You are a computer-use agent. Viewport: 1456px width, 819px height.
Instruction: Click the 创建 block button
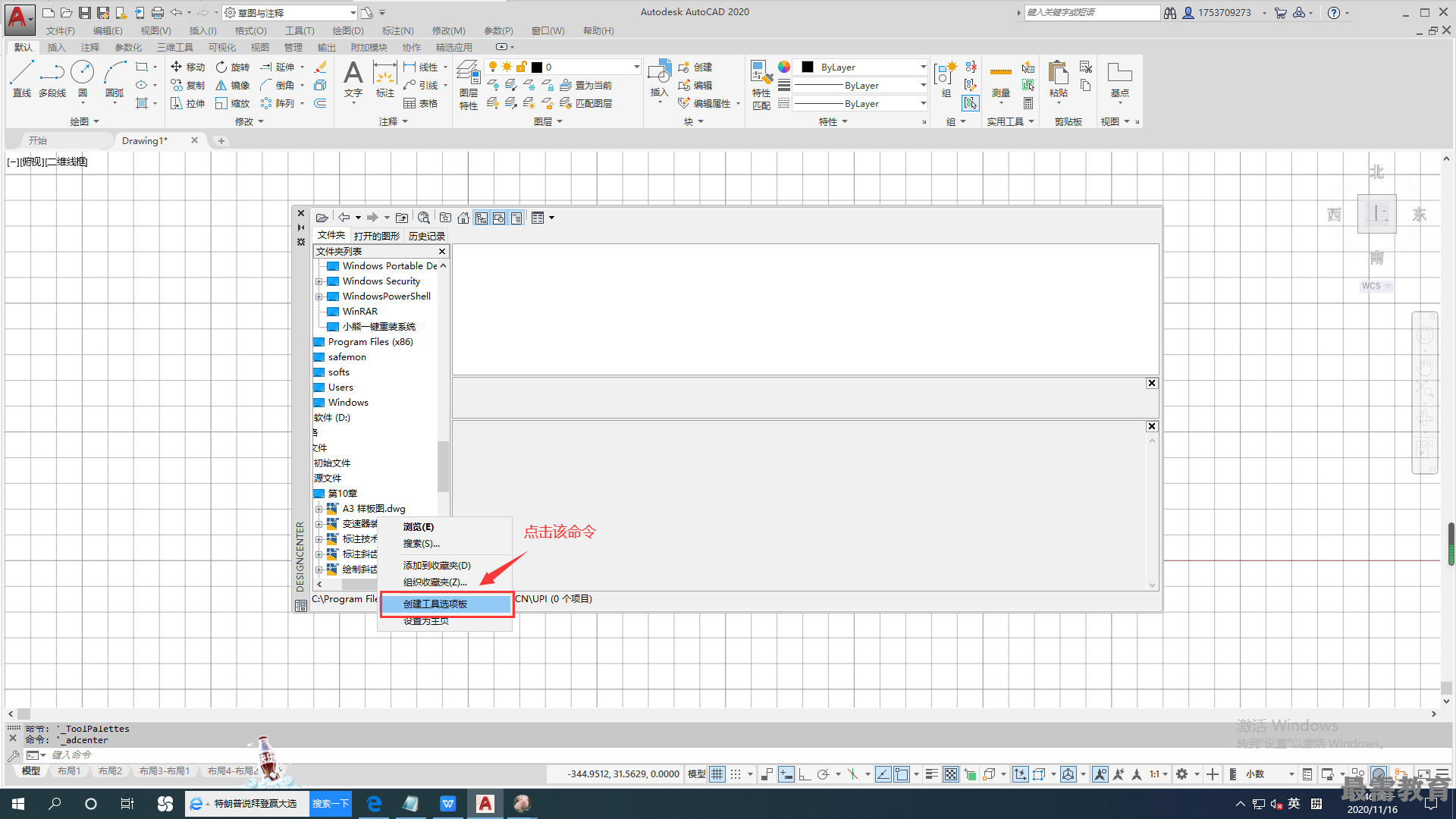click(x=695, y=67)
